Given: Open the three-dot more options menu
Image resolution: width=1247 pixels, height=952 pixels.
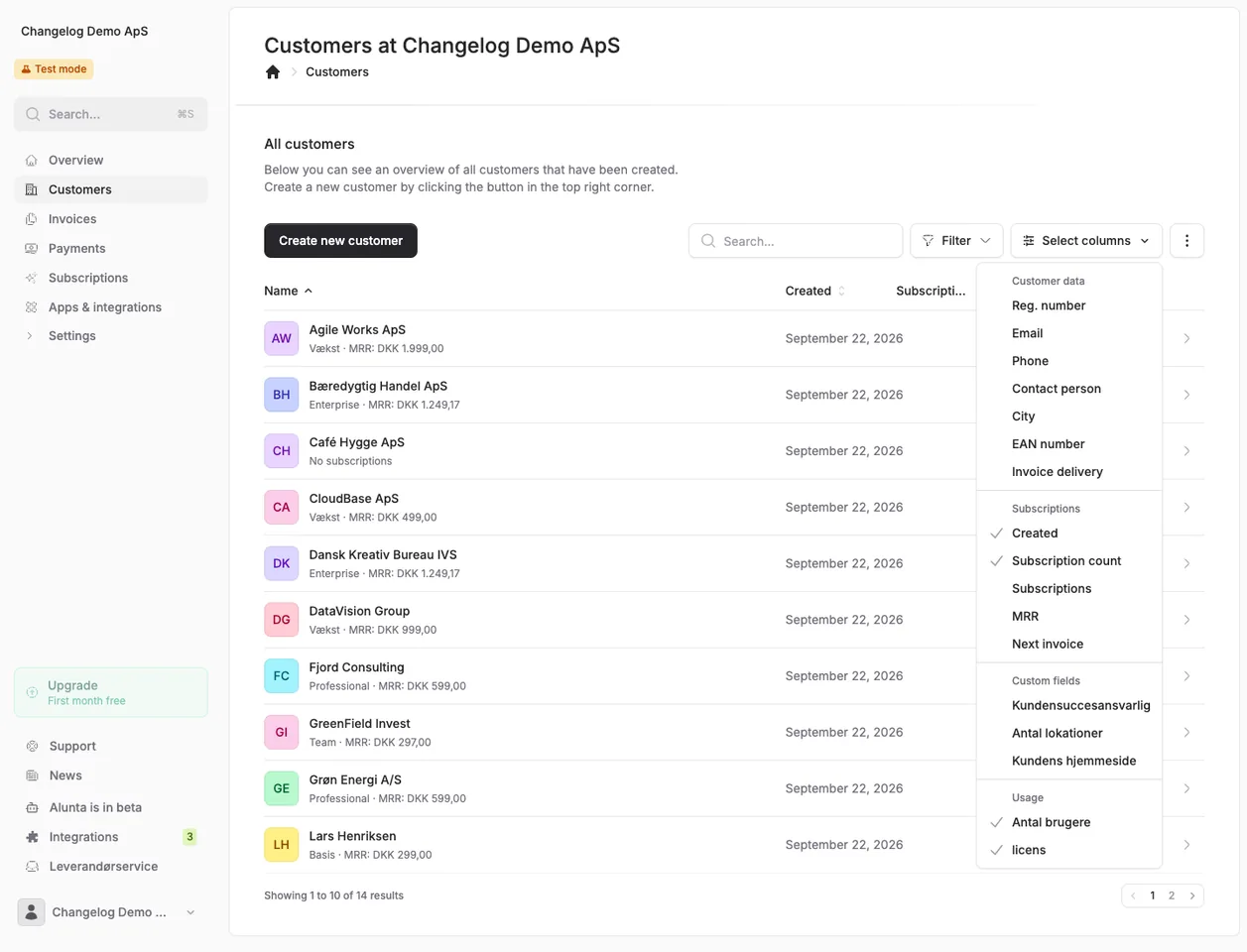Looking at the screenshot, I should [1186, 241].
